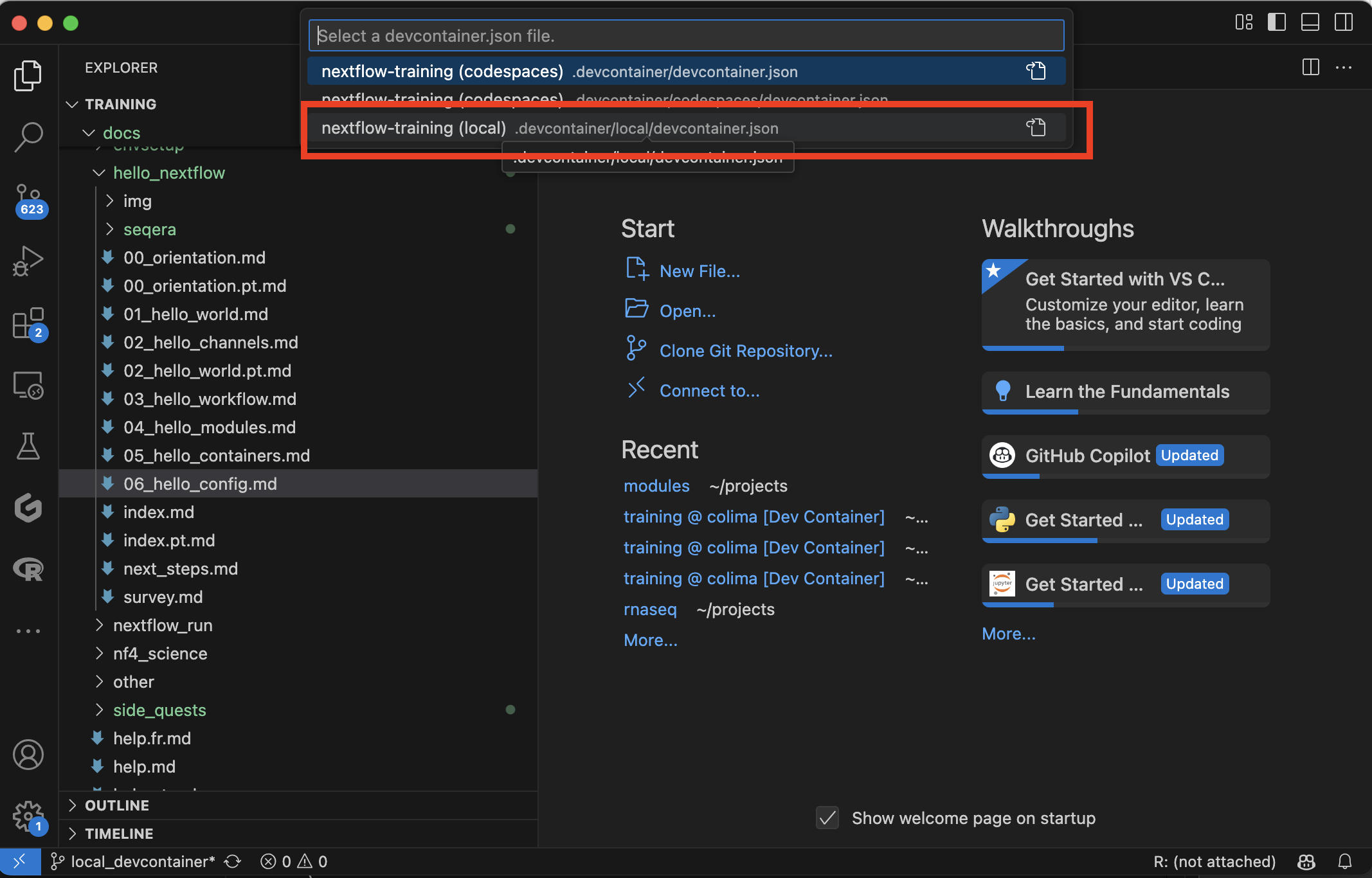Open help.md file in explorer
The image size is (1372, 878).
(144, 766)
